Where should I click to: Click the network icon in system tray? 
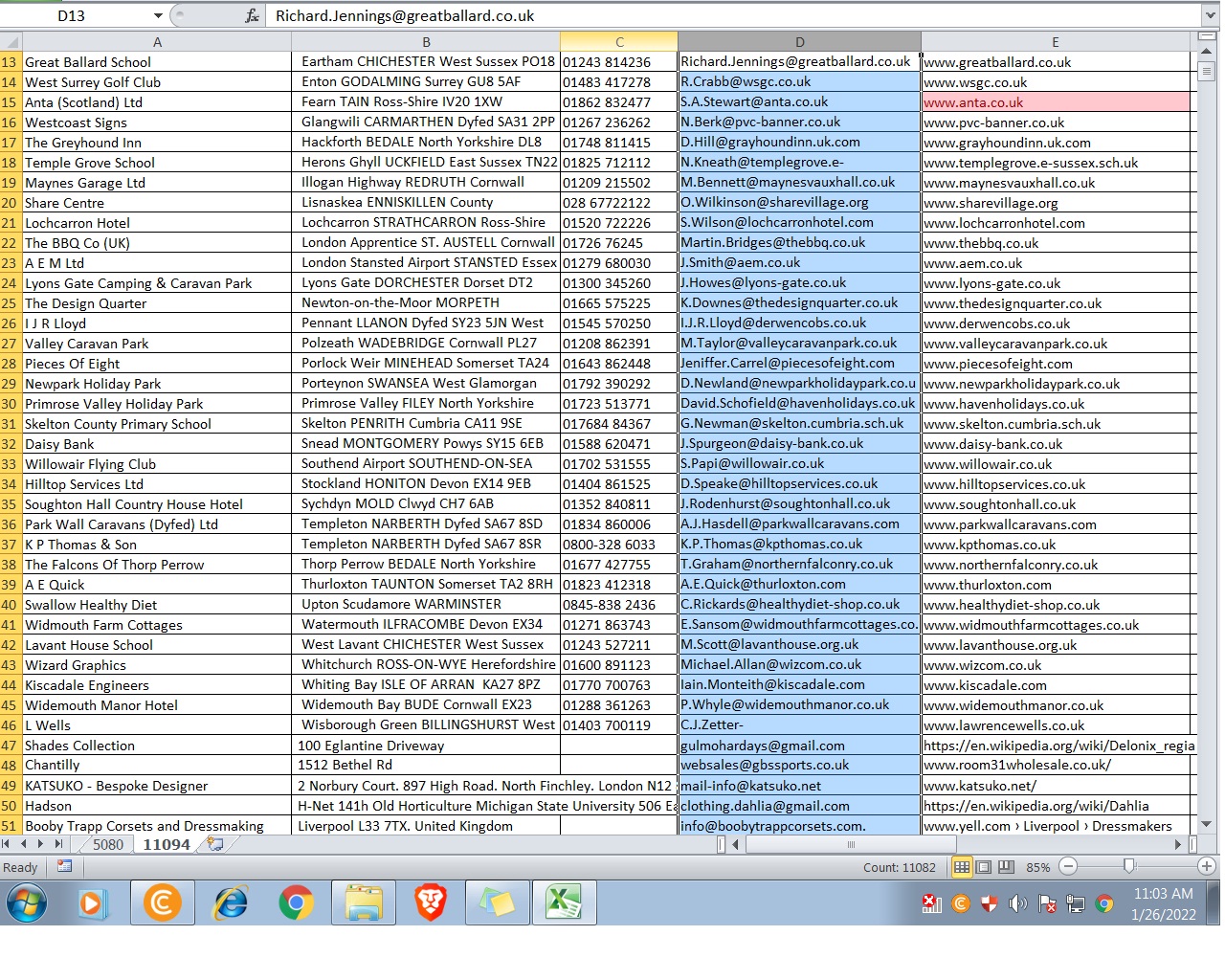[1075, 903]
